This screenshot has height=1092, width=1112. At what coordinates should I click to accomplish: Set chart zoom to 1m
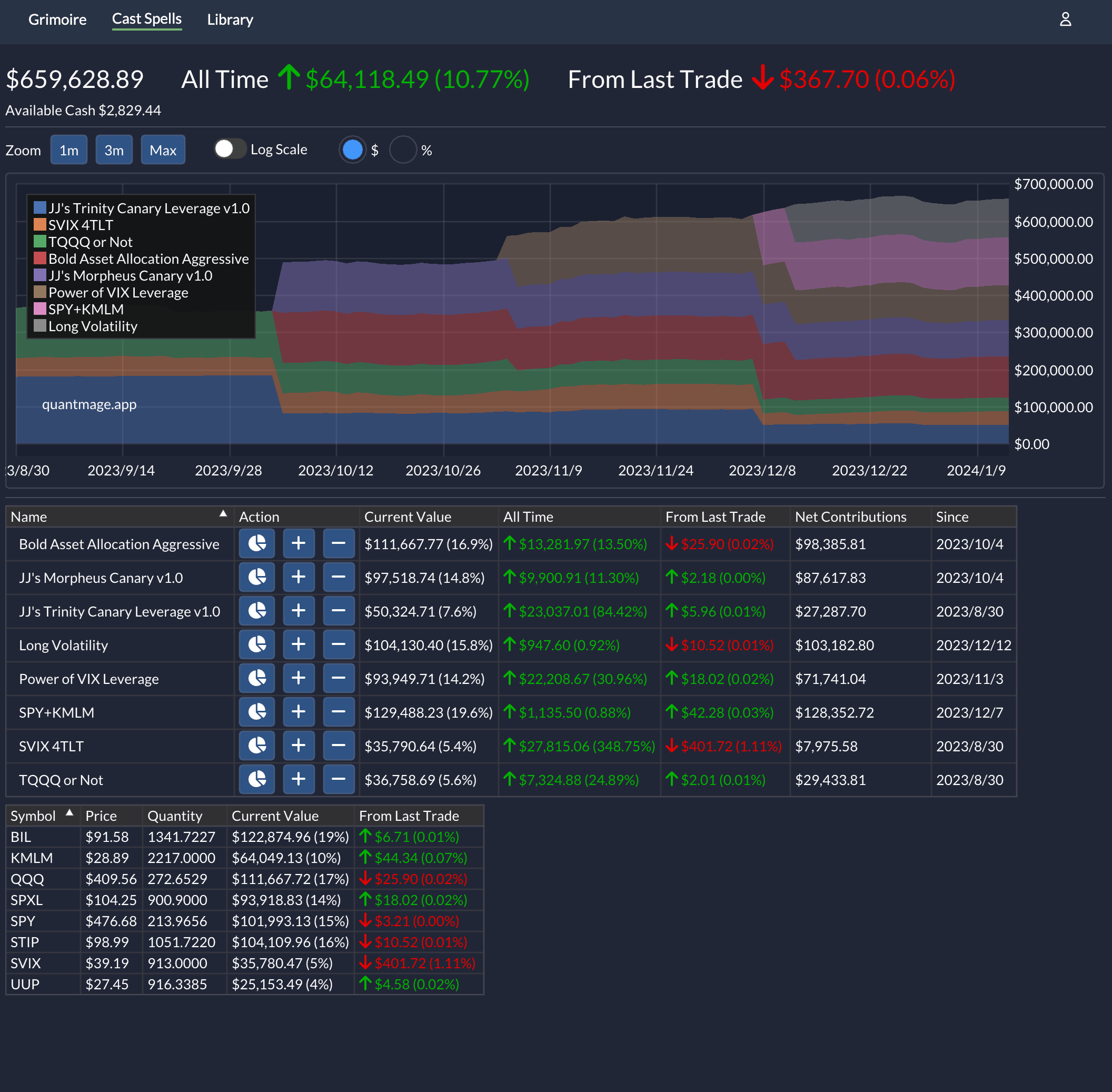(69, 150)
